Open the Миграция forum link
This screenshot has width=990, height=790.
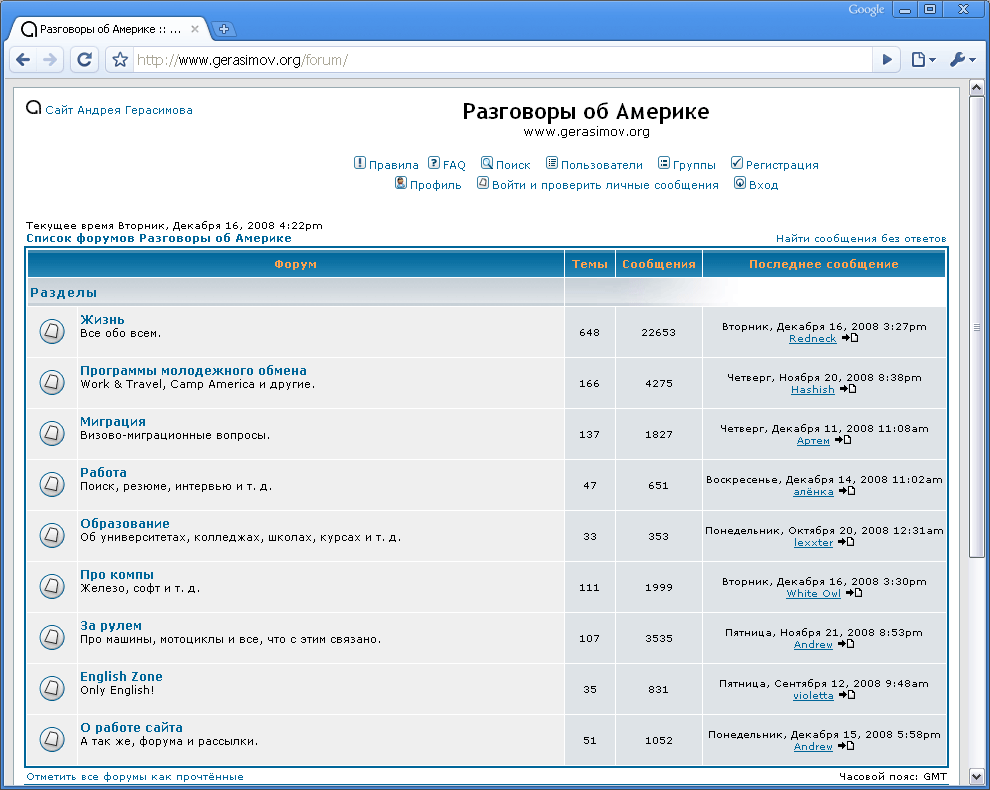click(113, 421)
